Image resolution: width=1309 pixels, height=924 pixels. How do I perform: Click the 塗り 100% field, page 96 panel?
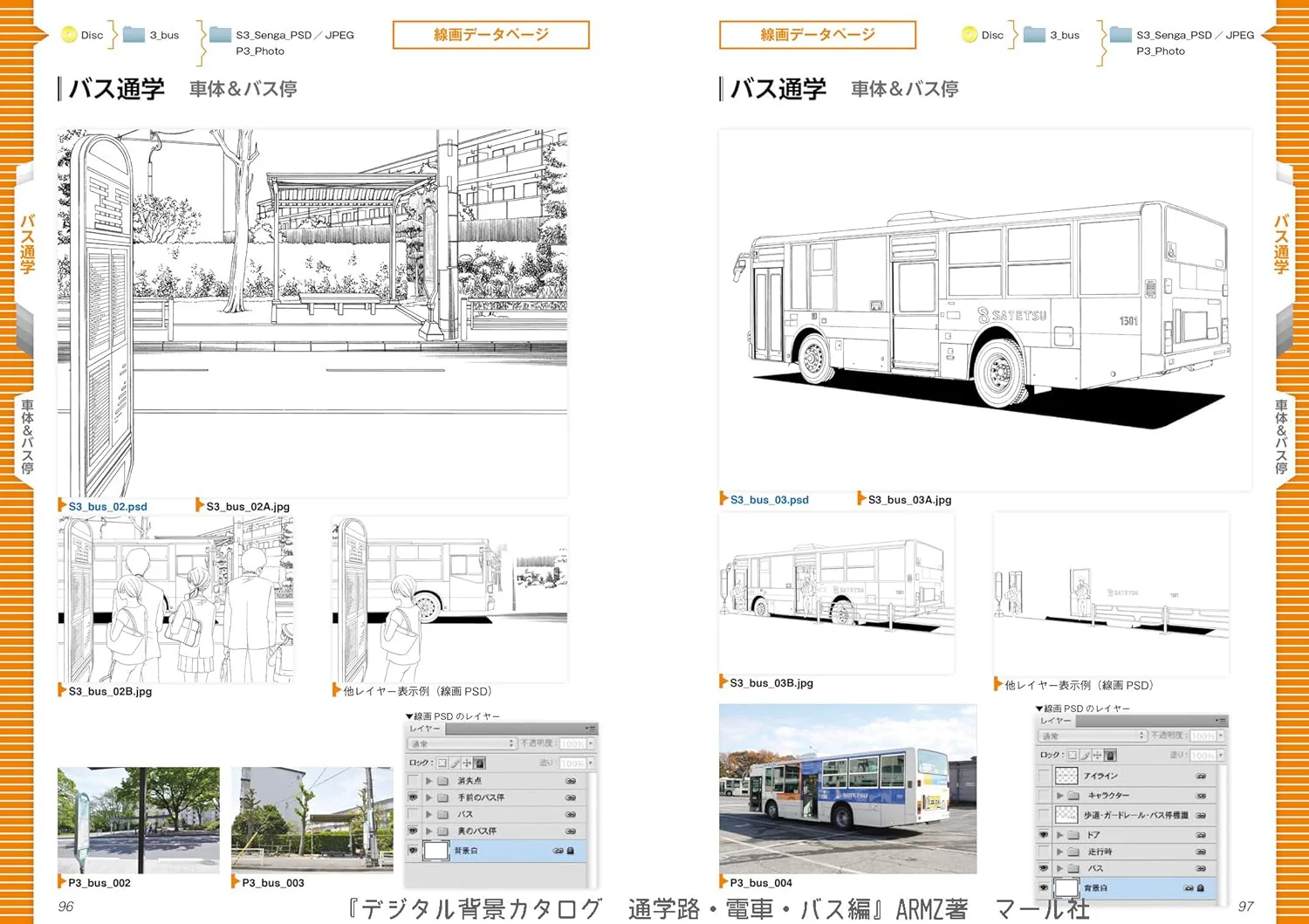pos(572,763)
